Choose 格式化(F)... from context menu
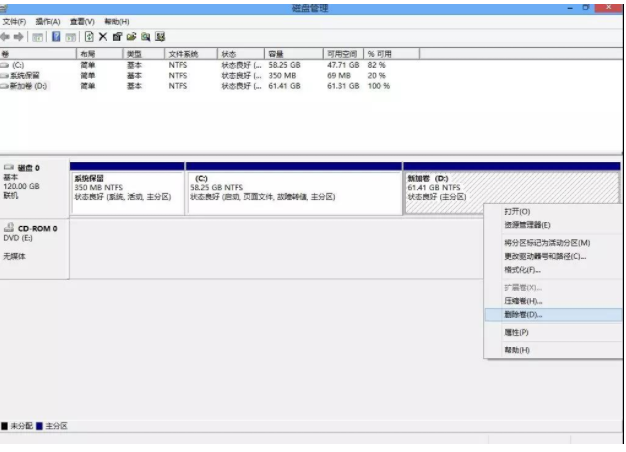The width and height of the screenshot is (626, 452). (x=522, y=269)
